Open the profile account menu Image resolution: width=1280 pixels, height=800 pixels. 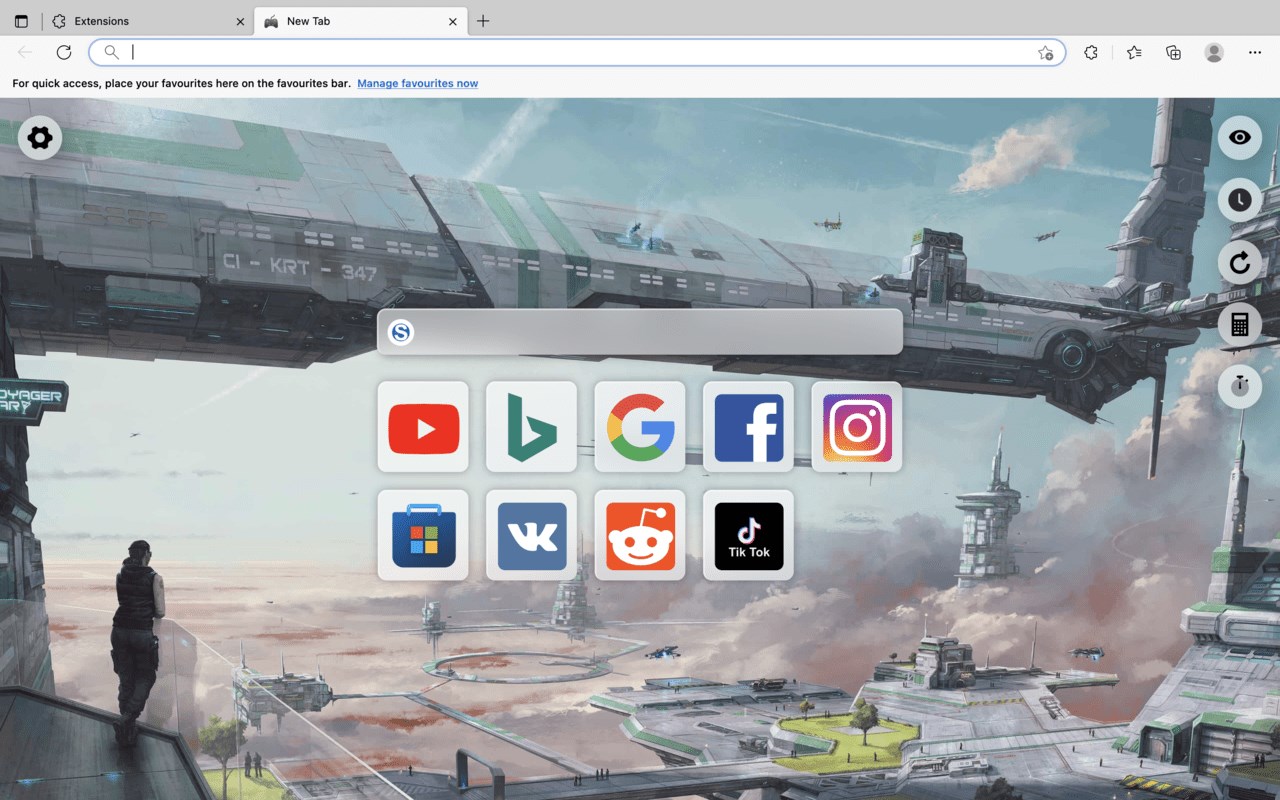click(1214, 53)
